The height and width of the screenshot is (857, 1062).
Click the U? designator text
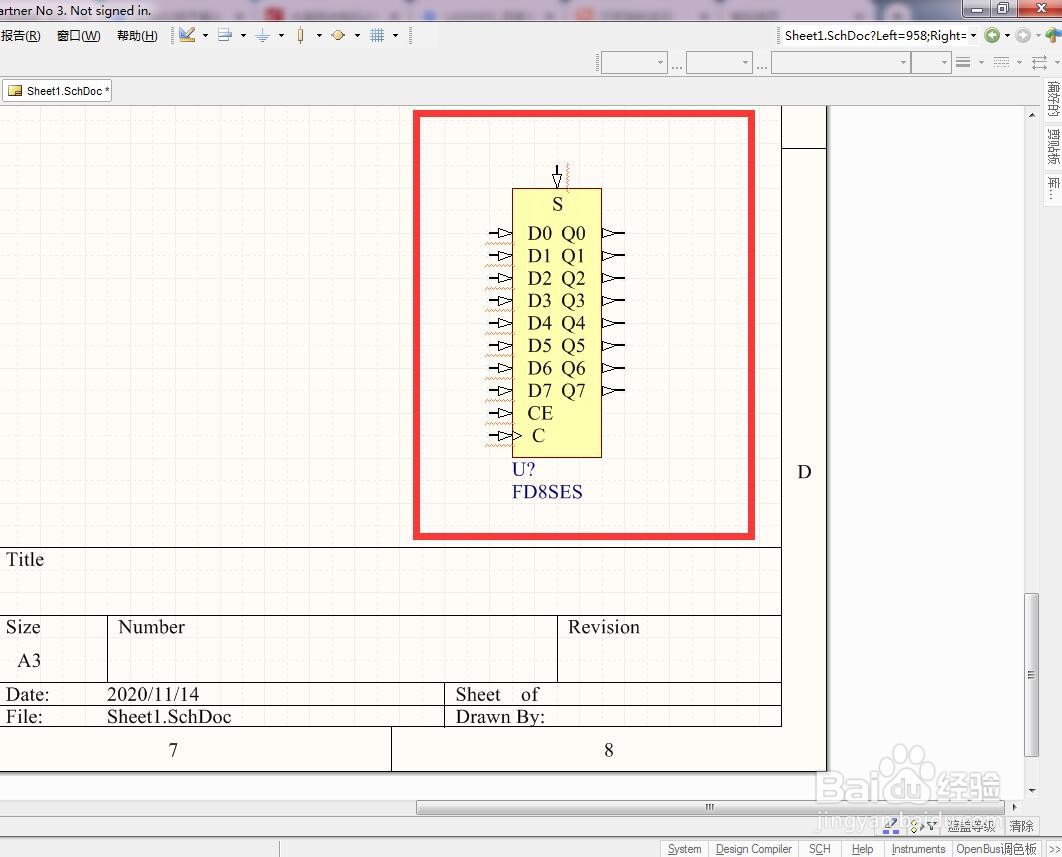point(524,469)
